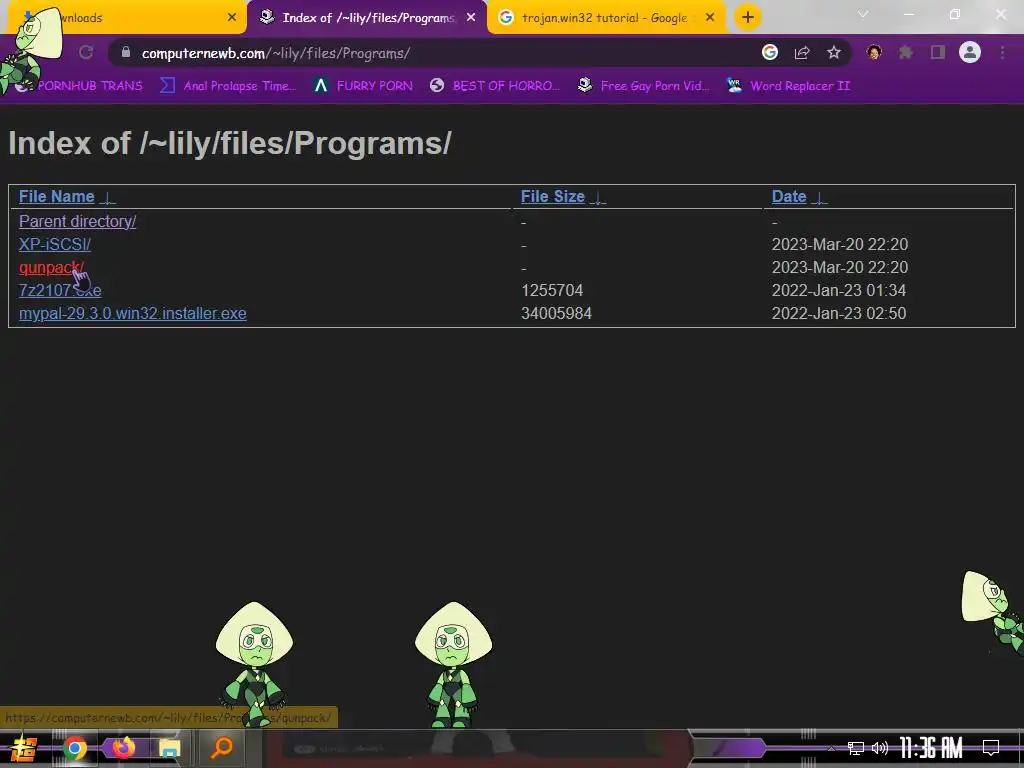1024x768 pixels.
Task: Launch Firefox from the taskbar
Action: point(123,748)
